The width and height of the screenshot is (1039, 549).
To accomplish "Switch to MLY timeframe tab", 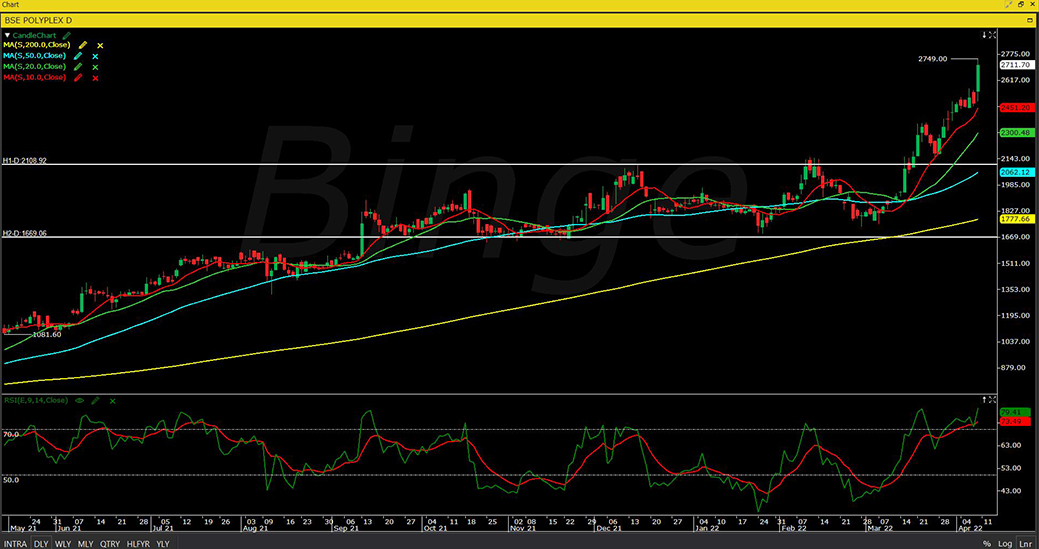I will point(85,544).
